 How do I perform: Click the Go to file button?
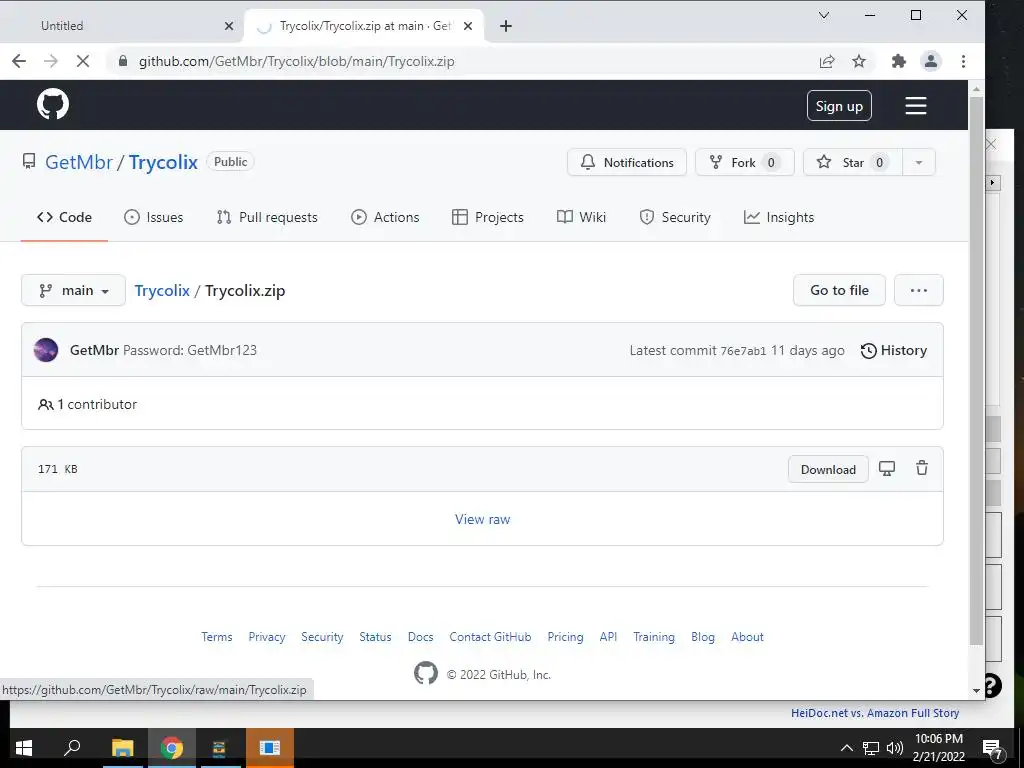(x=839, y=290)
